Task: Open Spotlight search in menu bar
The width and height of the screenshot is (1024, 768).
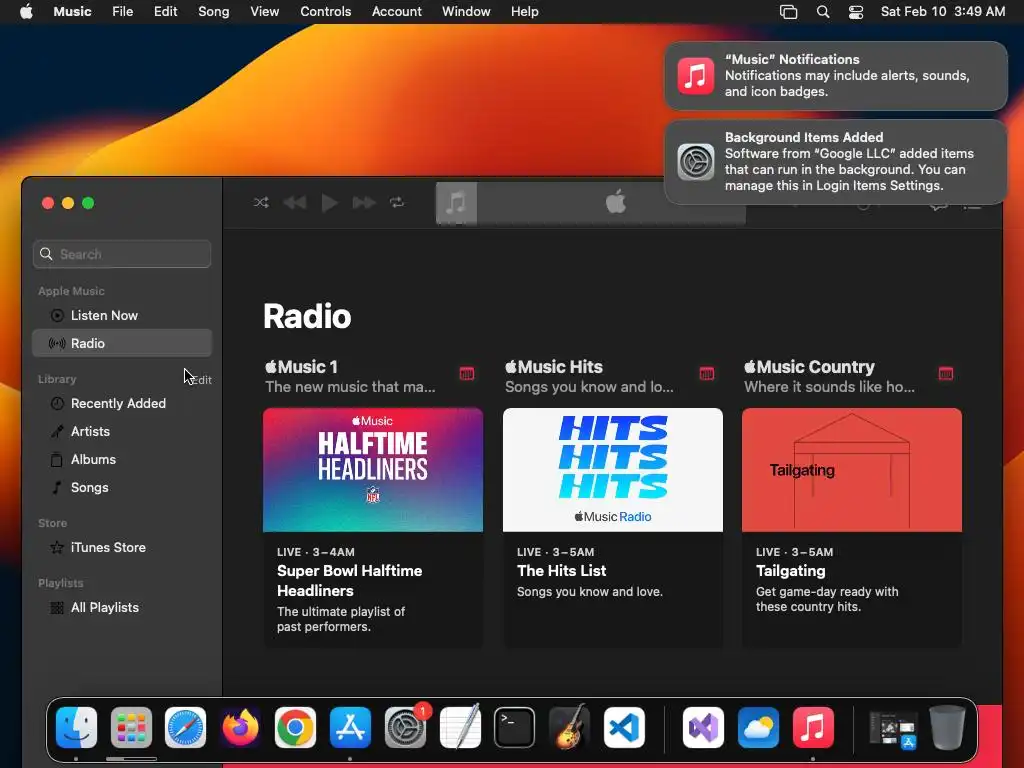Action: (823, 12)
